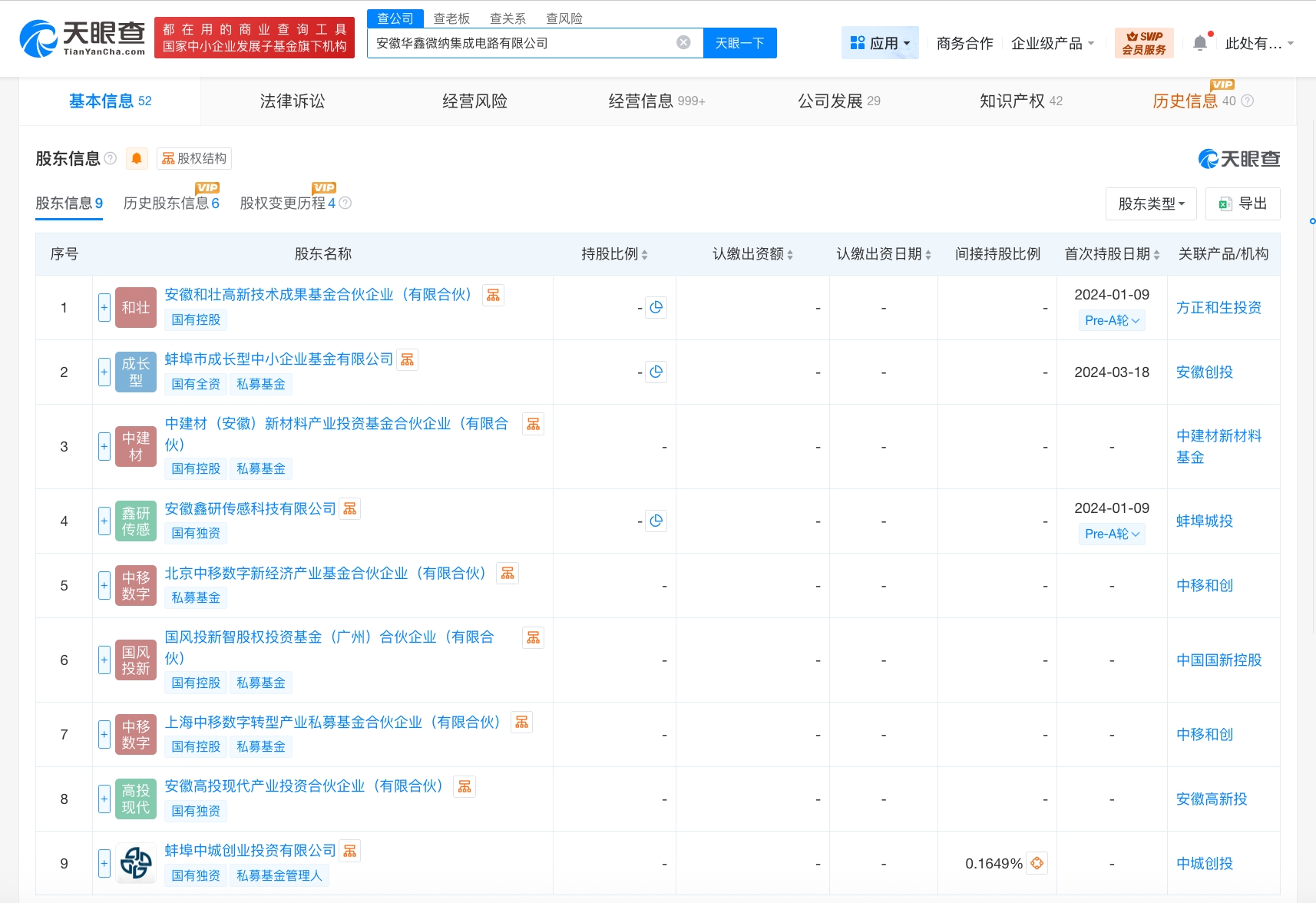Click the bell icon next to 股东信息 title
Viewport: 1316px width, 903px height.
(137, 158)
